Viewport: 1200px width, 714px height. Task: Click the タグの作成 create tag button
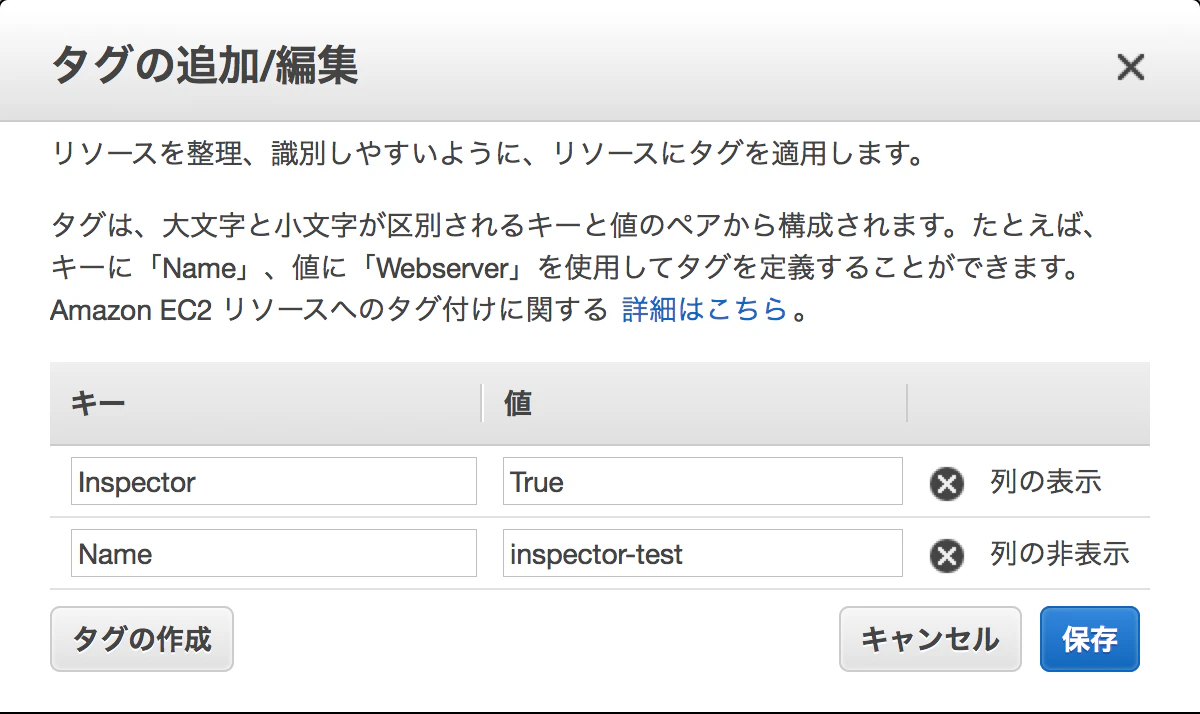point(141,639)
